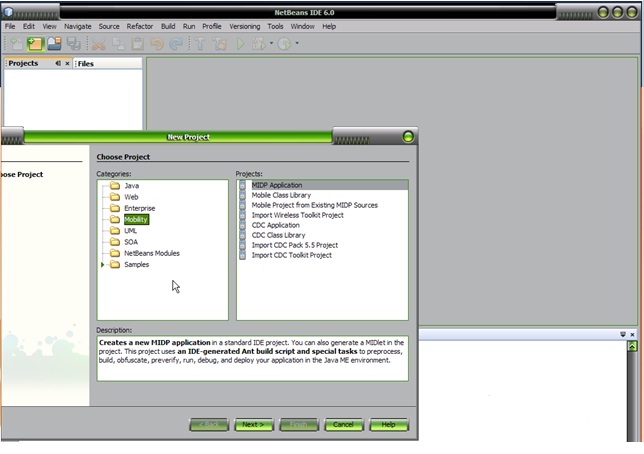The image size is (644, 454).
Task: Click the folder icon beside UML
Action: [x=115, y=231]
